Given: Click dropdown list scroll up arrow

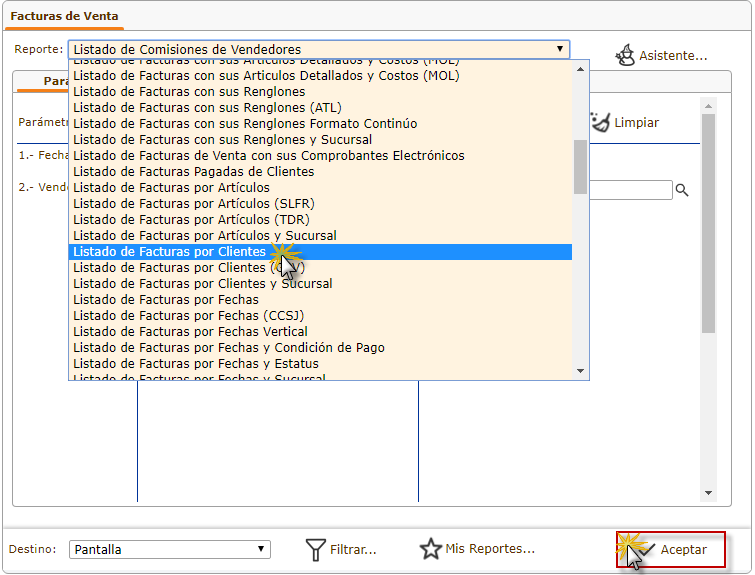Looking at the screenshot, I should point(580,69).
